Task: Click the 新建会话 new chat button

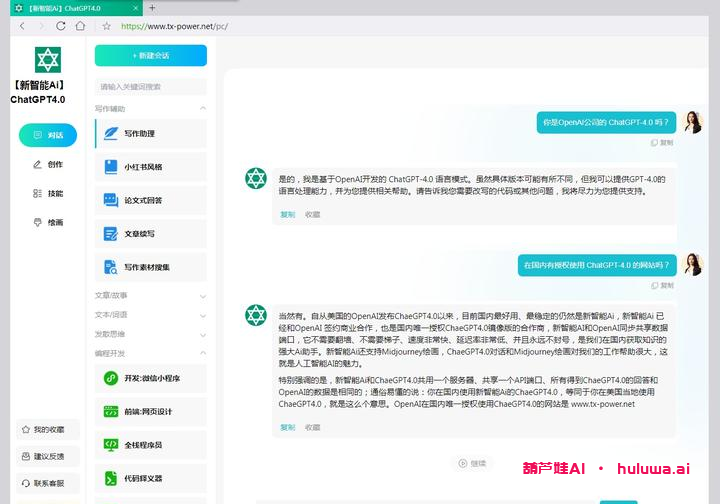Action: [x=151, y=56]
